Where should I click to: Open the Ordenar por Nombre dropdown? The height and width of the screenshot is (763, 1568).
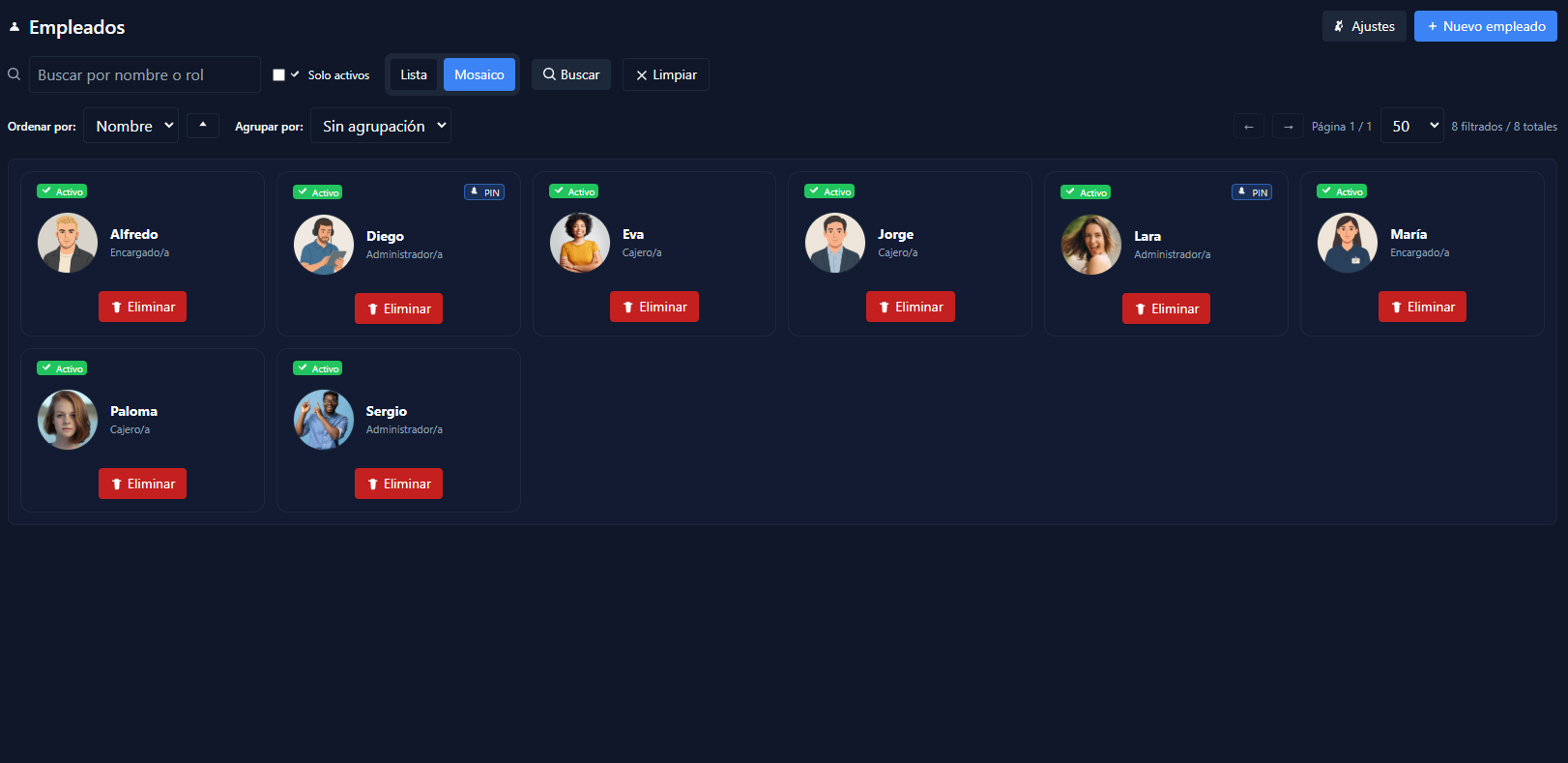coord(131,126)
